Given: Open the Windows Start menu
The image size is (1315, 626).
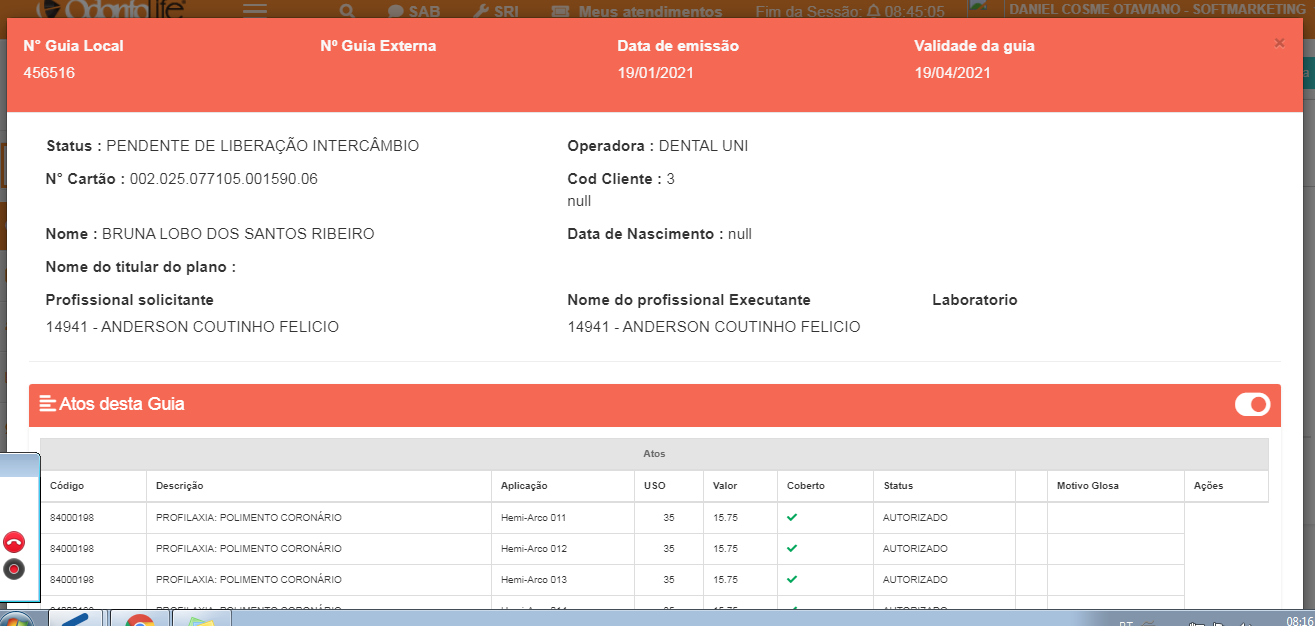Looking at the screenshot, I should pyautogui.click(x=17, y=619).
